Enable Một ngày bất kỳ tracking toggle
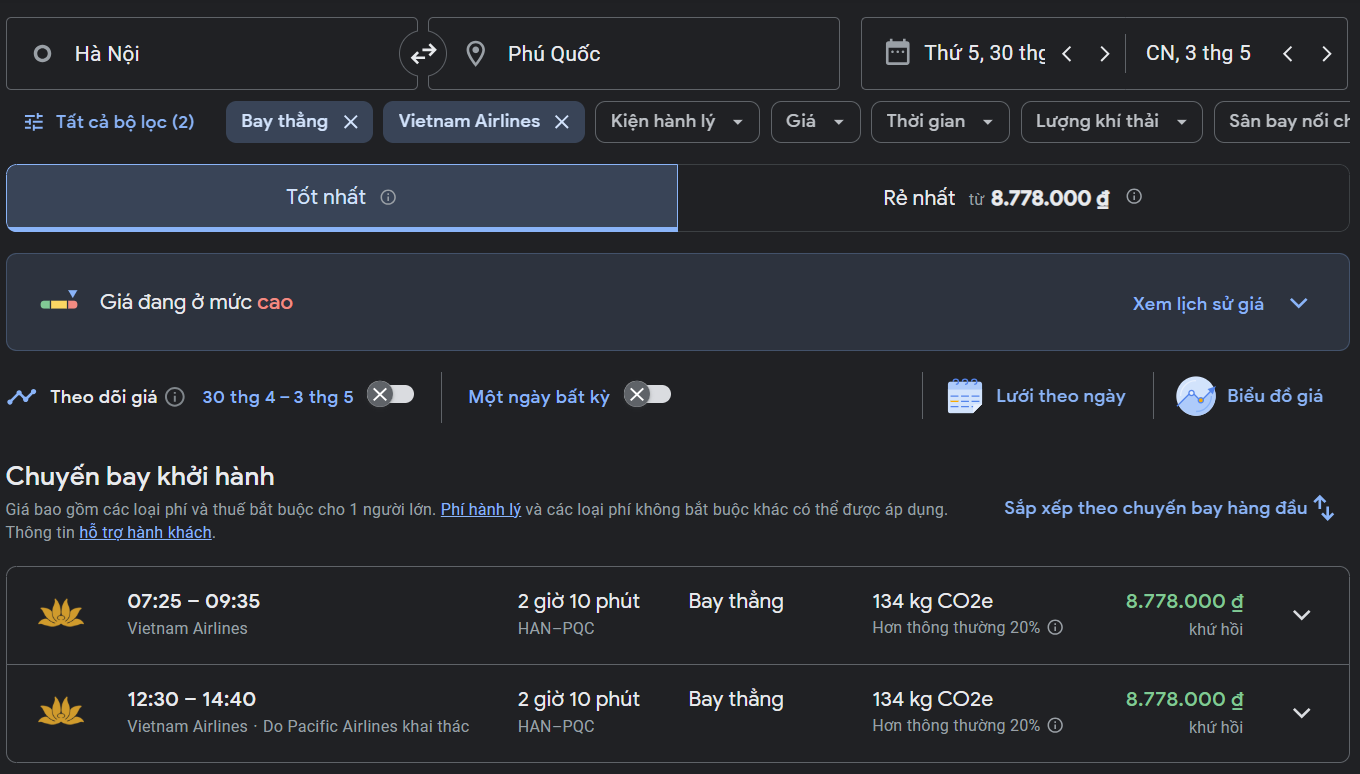 [648, 394]
